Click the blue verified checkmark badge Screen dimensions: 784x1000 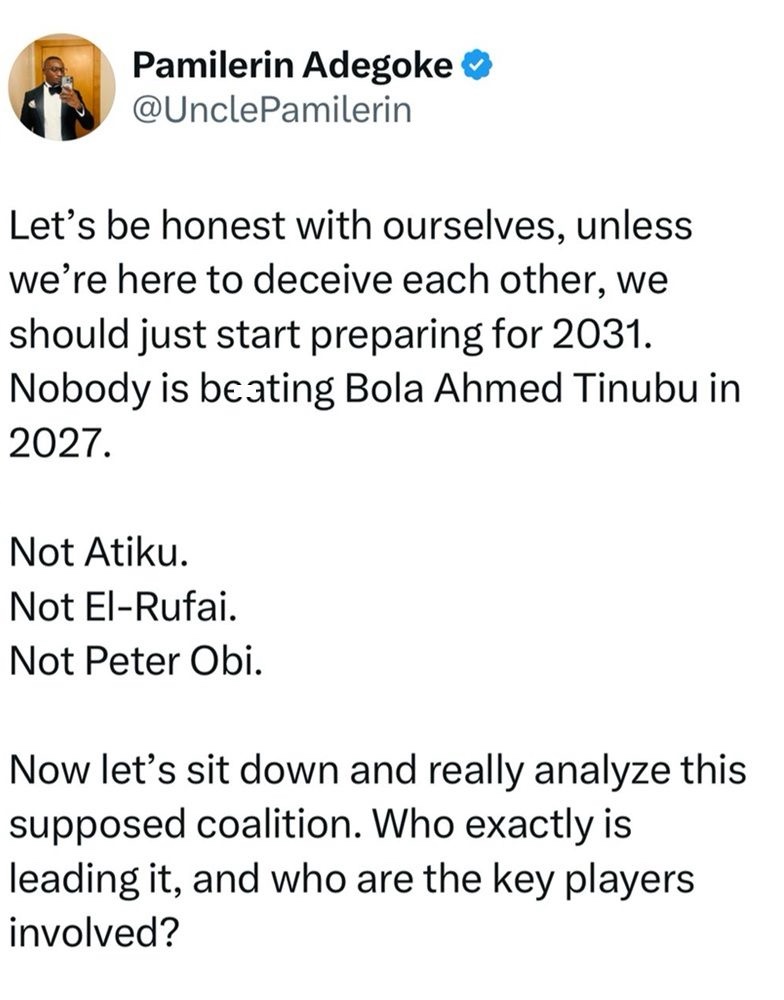pos(477,65)
